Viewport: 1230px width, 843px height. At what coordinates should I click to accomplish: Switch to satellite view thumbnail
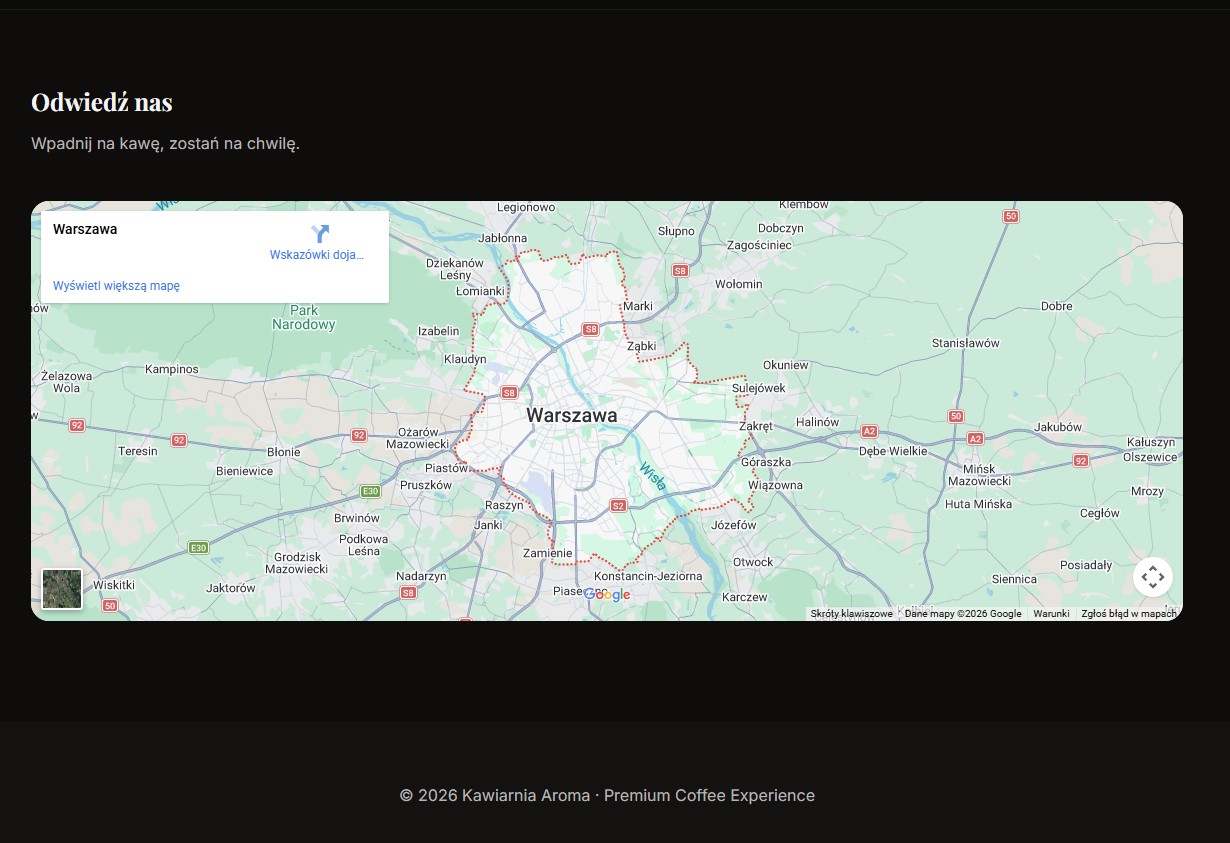coord(62,589)
